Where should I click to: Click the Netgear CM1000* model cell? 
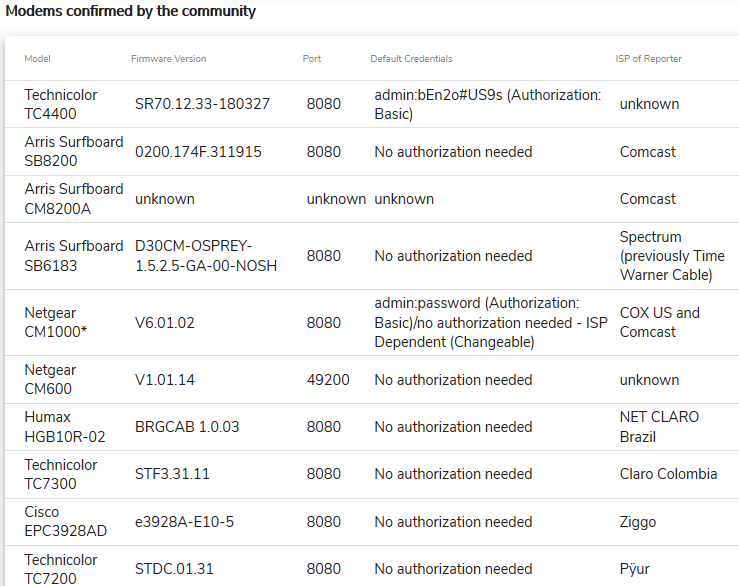click(x=56, y=323)
